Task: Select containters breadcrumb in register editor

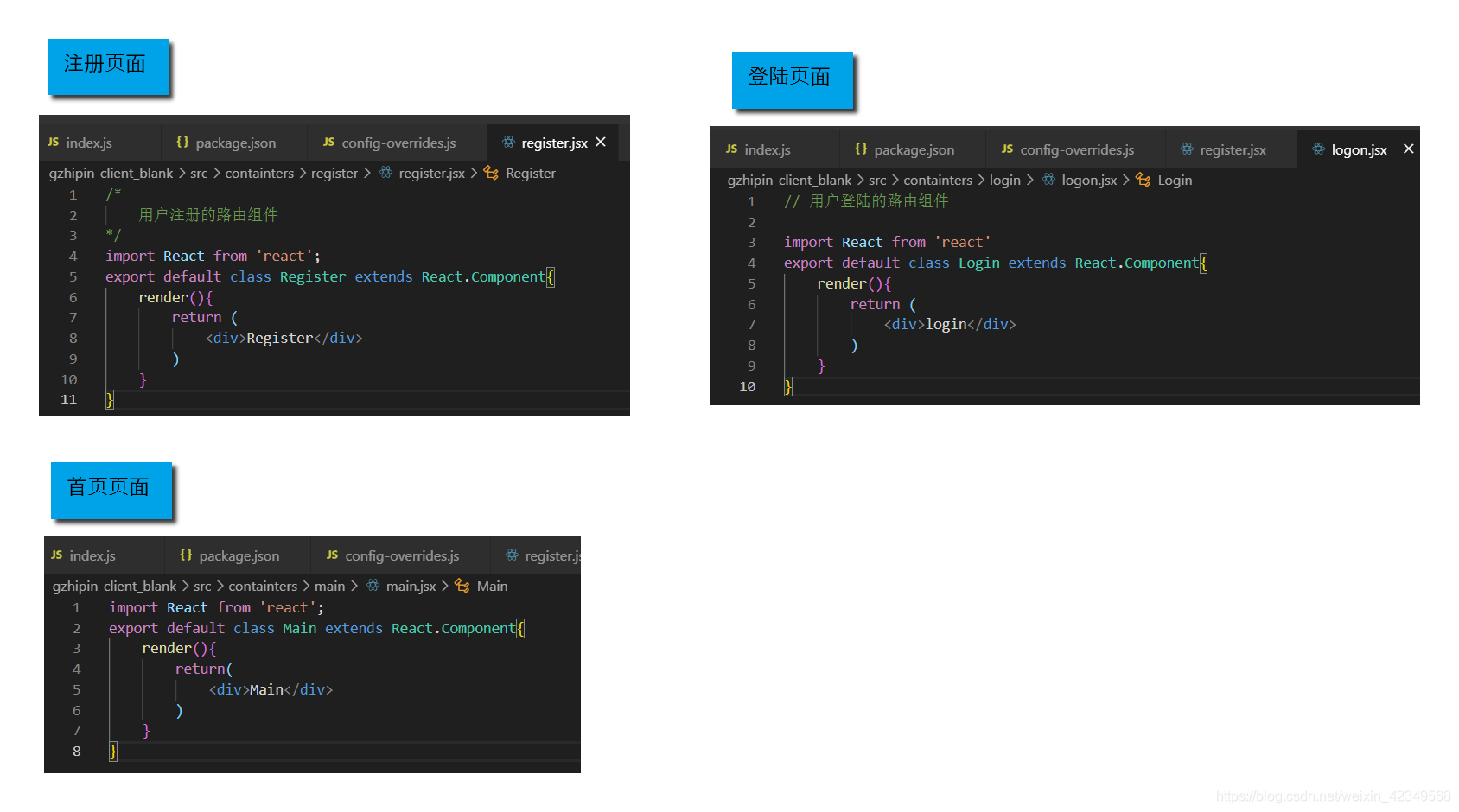Action: (259, 174)
